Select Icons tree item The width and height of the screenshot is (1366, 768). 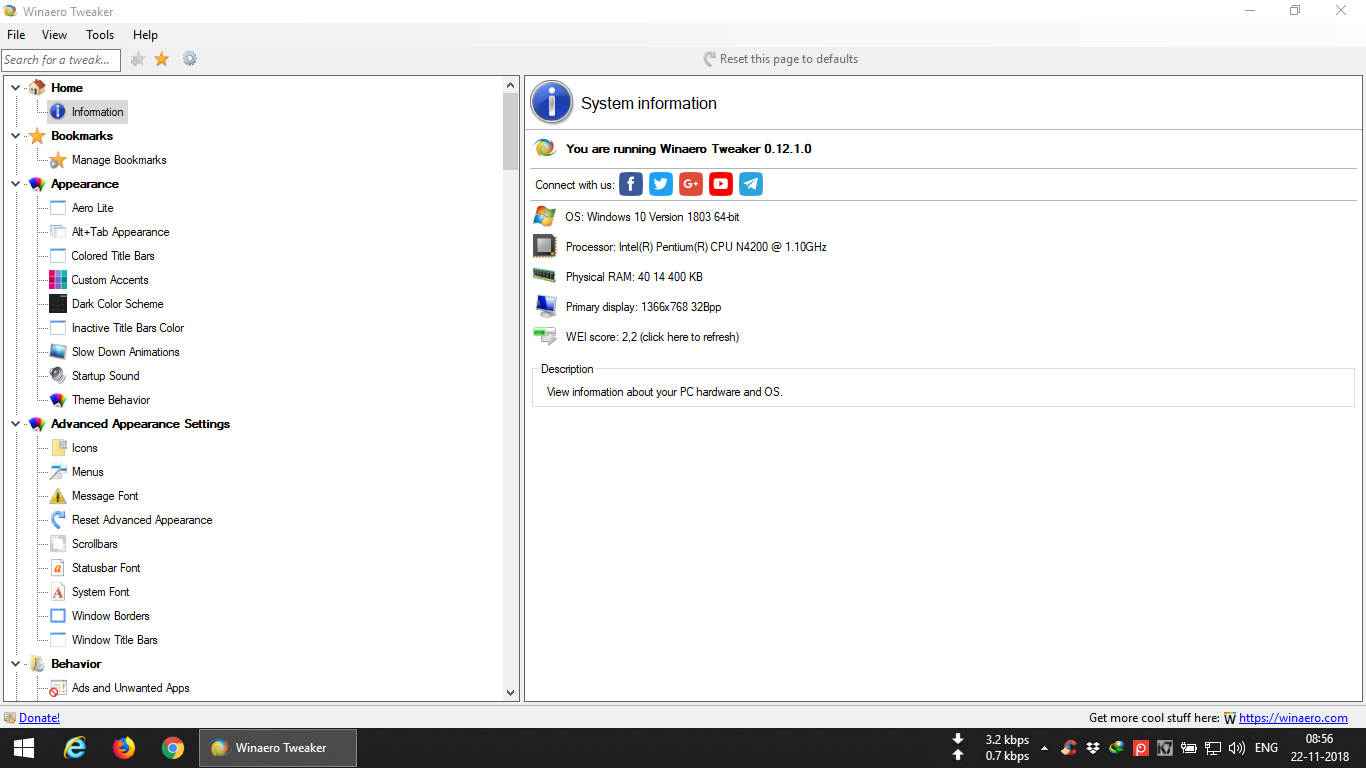pos(85,448)
